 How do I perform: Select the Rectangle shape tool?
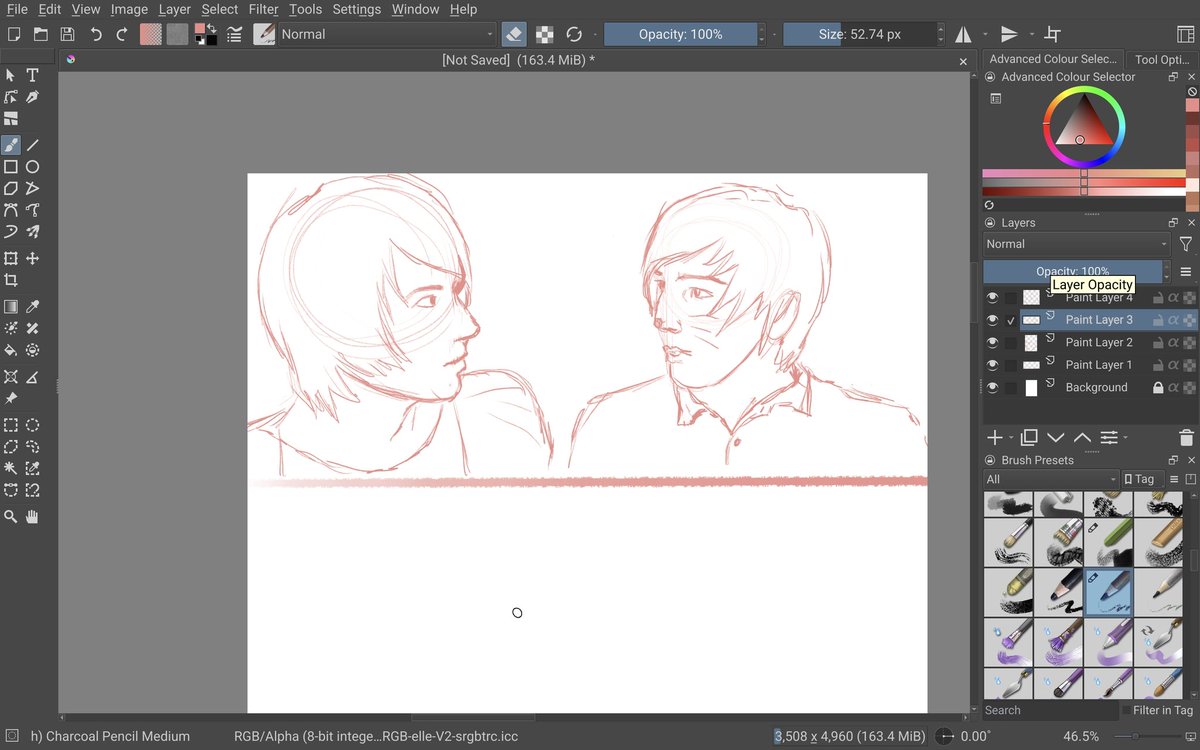click(x=11, y=167)
